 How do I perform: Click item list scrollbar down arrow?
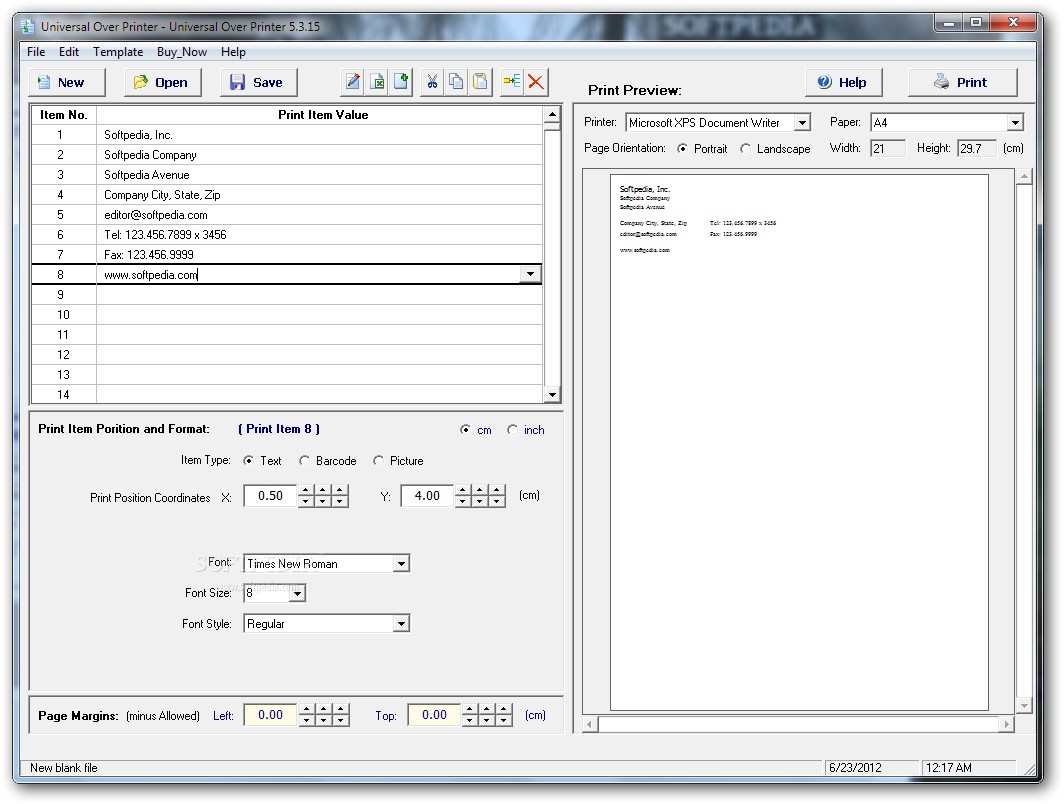click(552, 395)
